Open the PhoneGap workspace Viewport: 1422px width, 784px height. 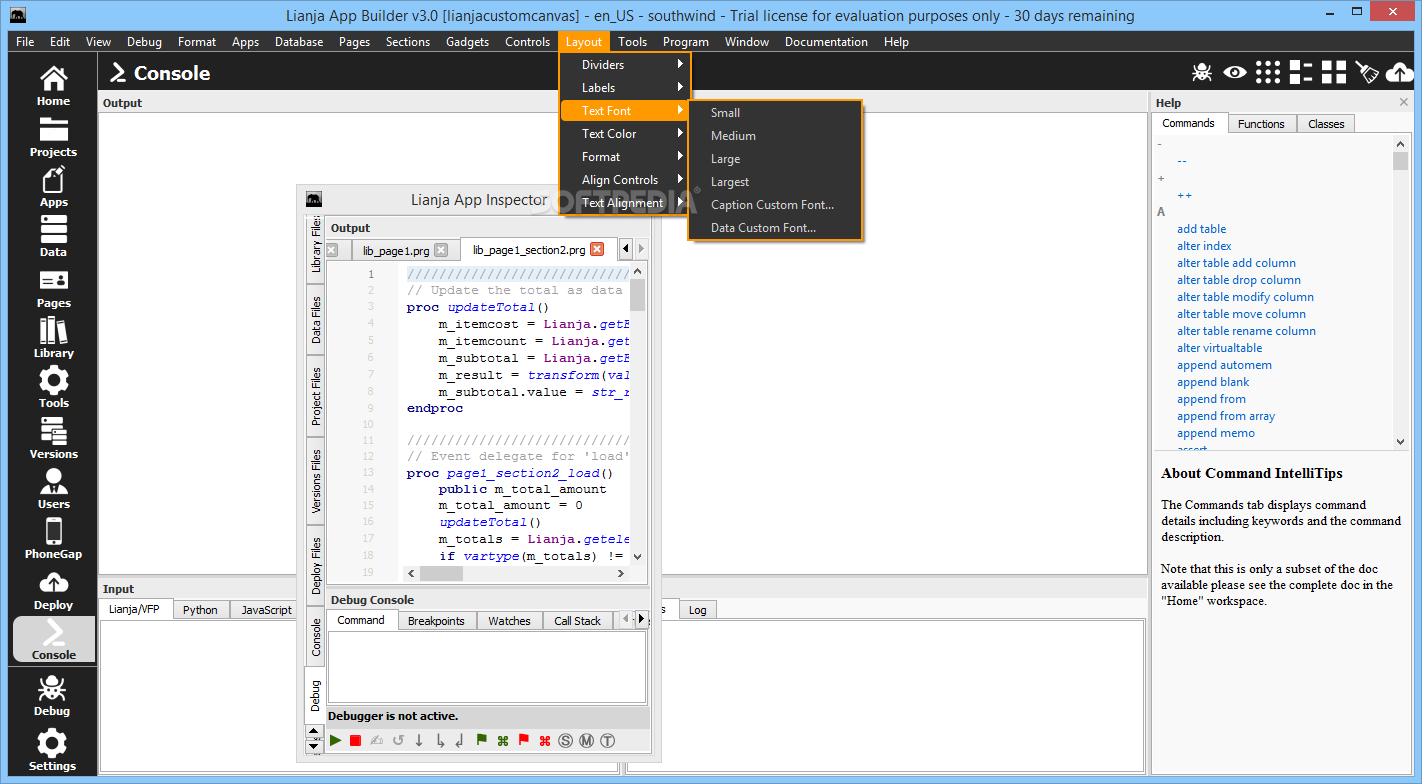(x=53, y=539)
